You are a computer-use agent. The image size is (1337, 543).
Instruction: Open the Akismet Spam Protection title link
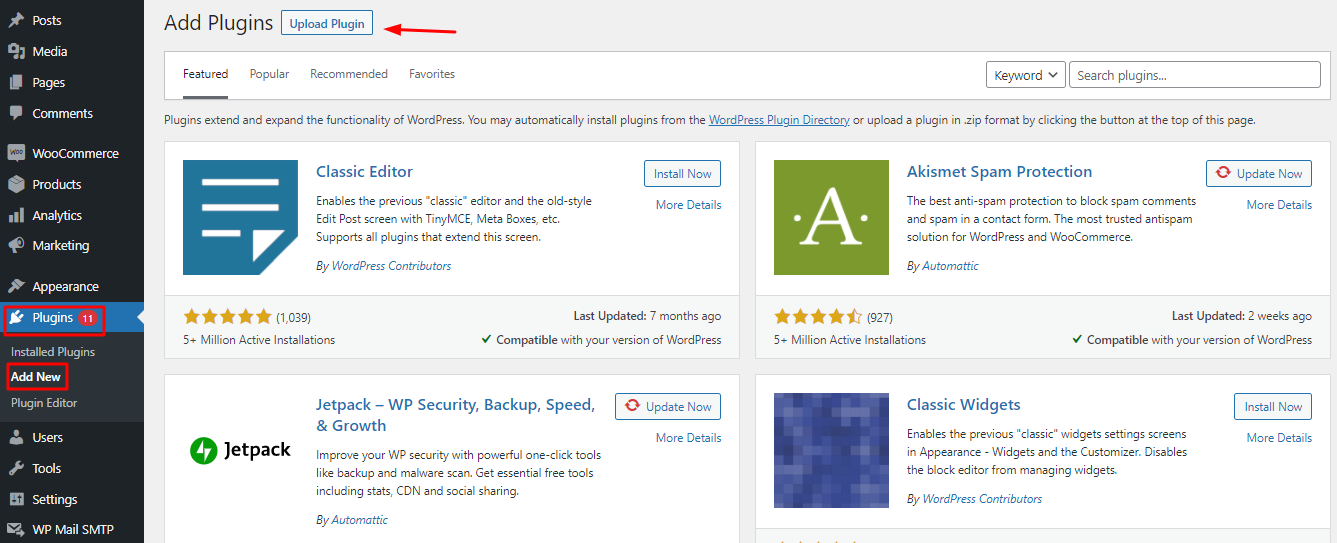999,171
